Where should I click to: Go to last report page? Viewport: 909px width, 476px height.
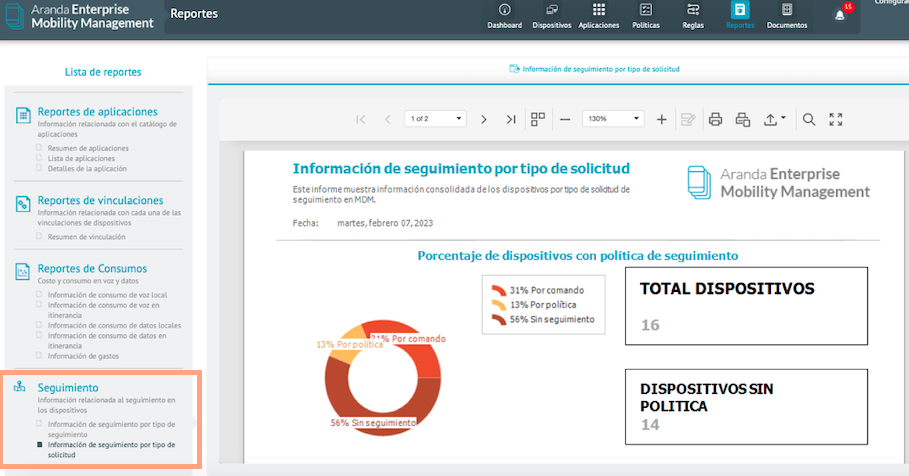tap(511, 119)
